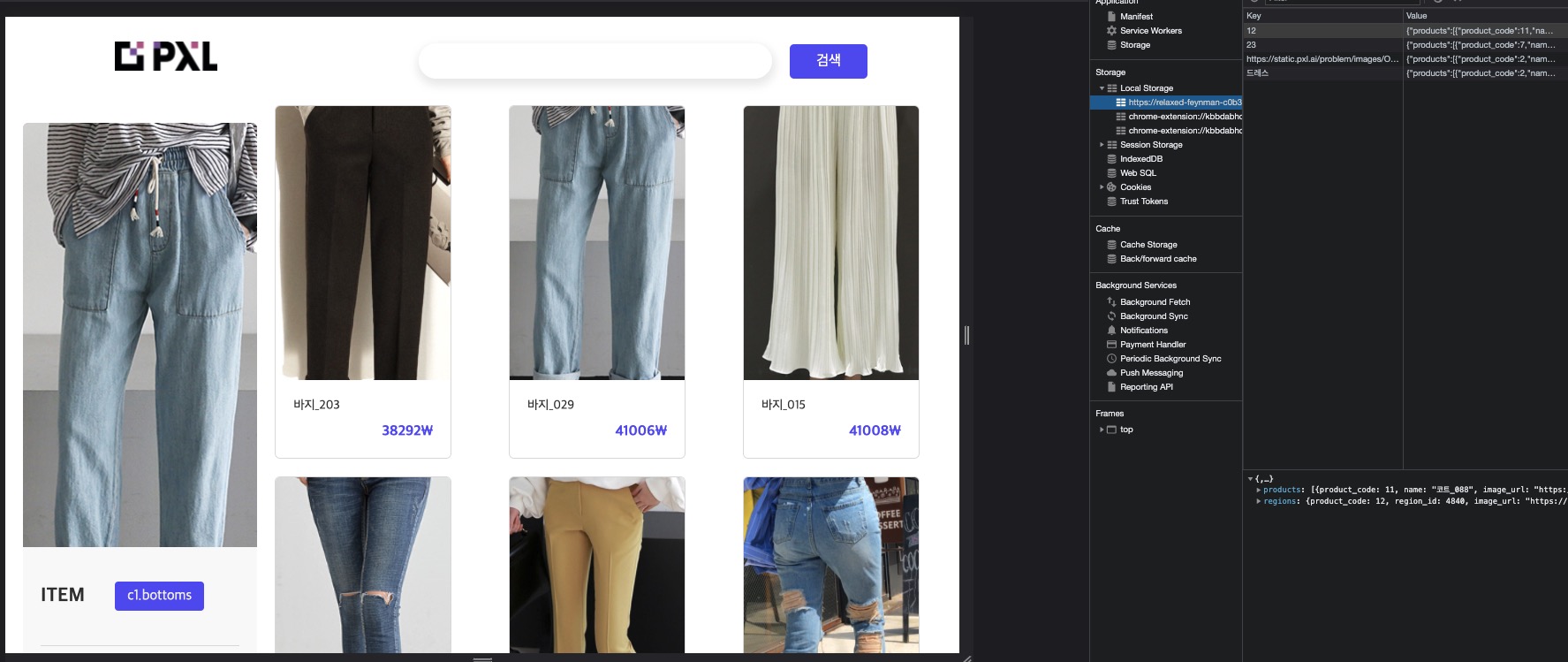Expand the Session Storage tree

point(1102,145)
